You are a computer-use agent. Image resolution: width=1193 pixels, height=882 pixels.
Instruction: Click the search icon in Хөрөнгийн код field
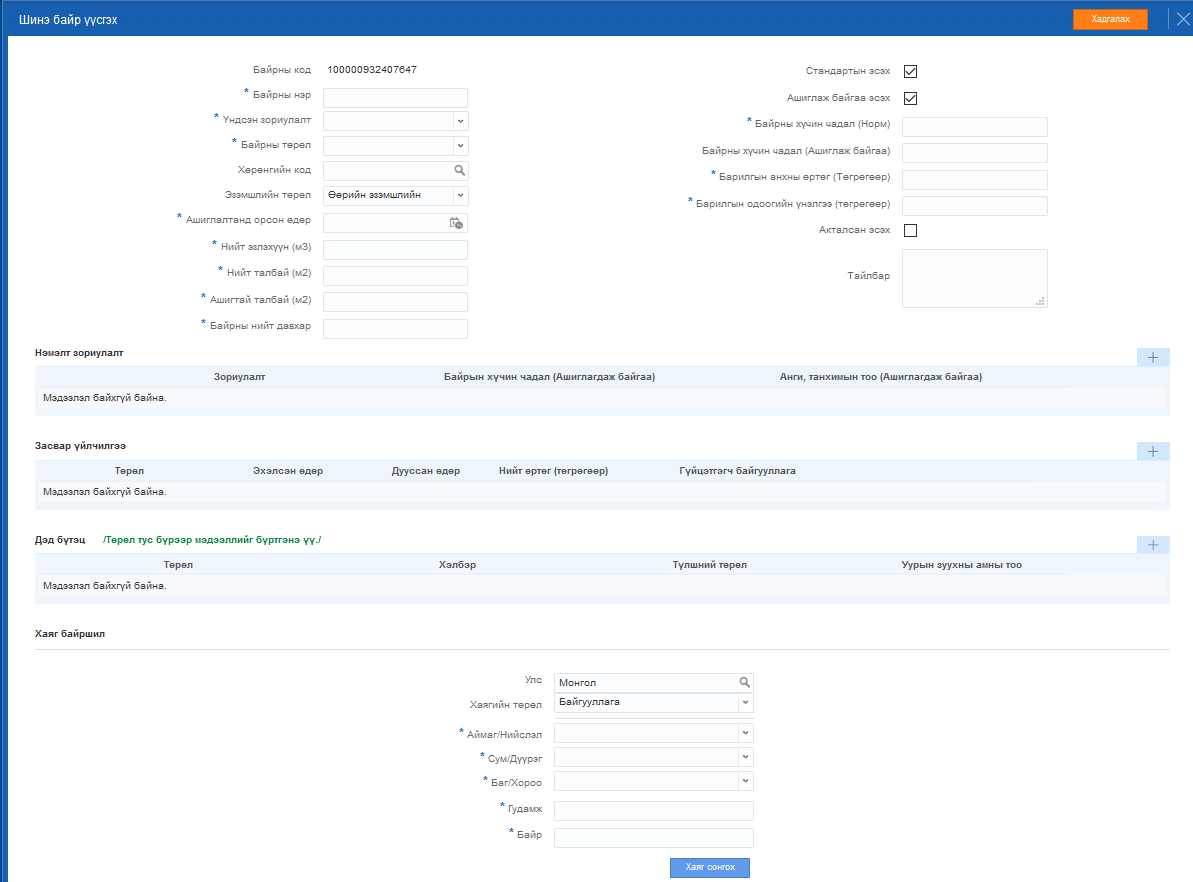click(460, 170)
